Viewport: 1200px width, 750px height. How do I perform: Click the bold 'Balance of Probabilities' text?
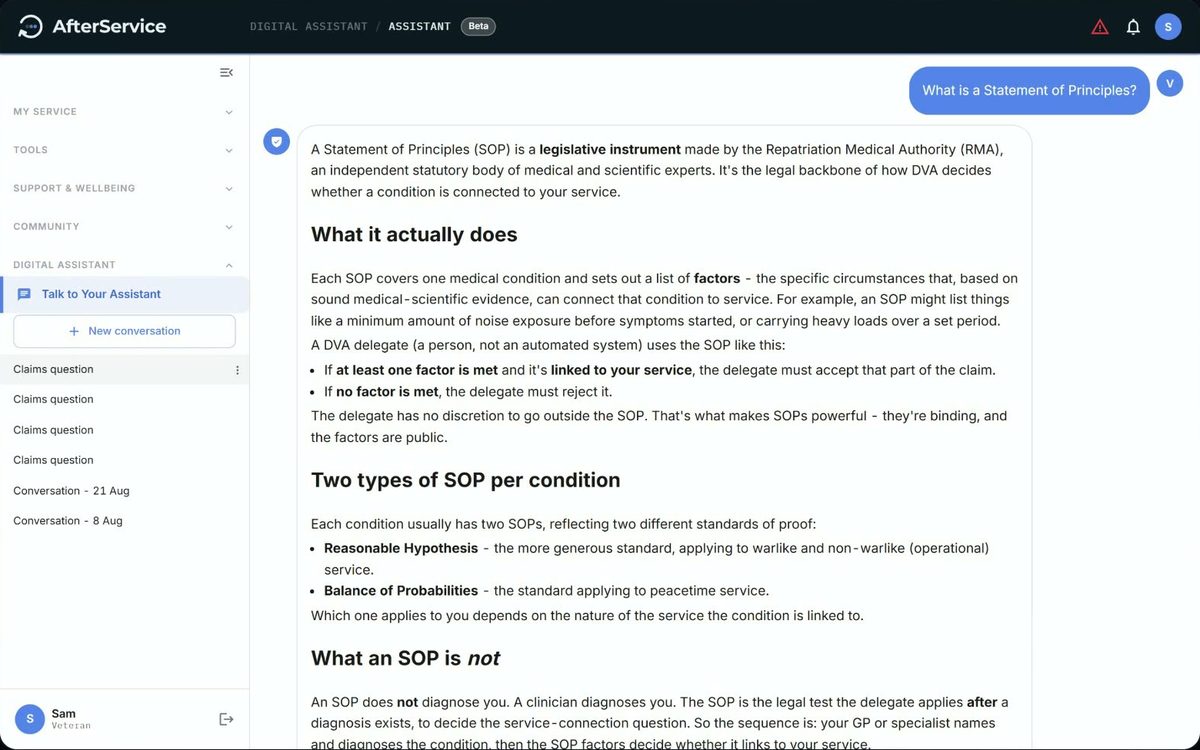[401, 591]
